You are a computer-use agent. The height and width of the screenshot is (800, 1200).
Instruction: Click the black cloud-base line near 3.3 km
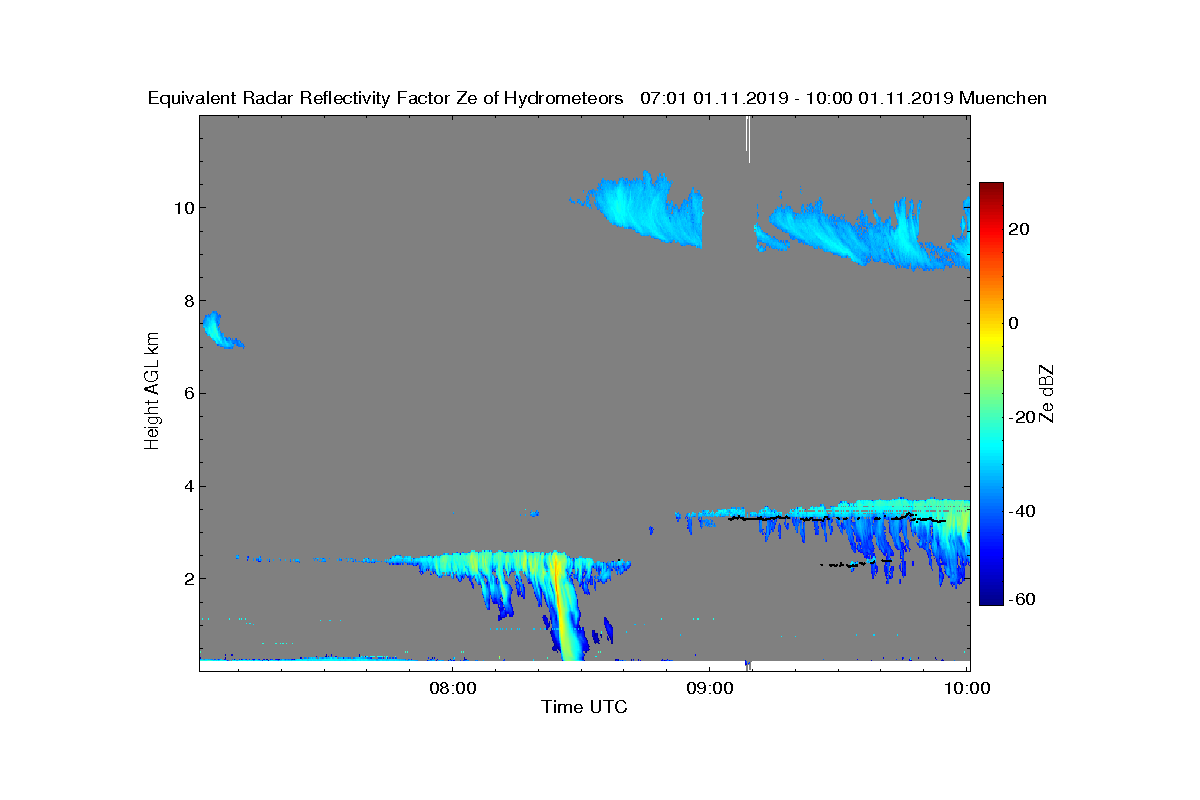click(x=836, y=518)
